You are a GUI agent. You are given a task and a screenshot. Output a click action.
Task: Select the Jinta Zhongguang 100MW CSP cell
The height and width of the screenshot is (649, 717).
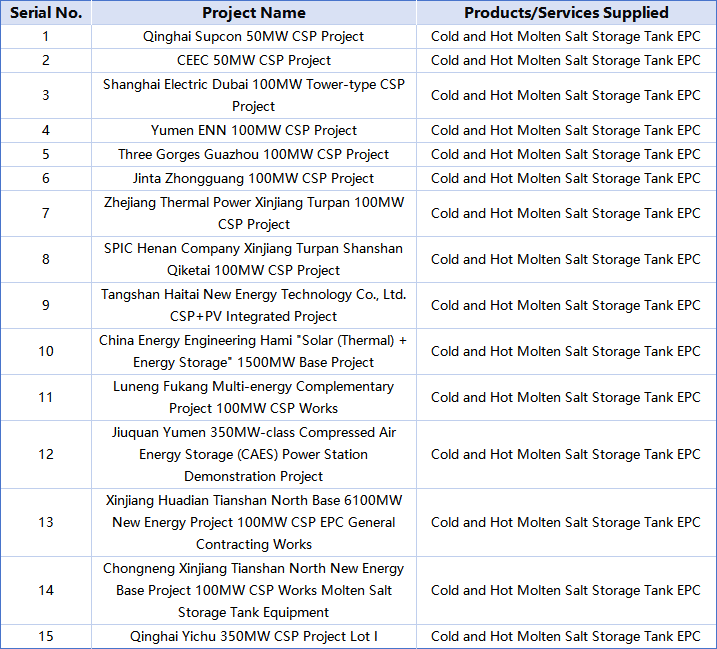tap(254, 178)
